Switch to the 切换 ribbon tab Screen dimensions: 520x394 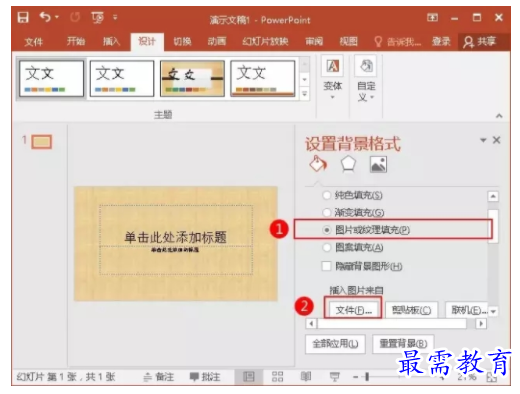coord(182,41)
